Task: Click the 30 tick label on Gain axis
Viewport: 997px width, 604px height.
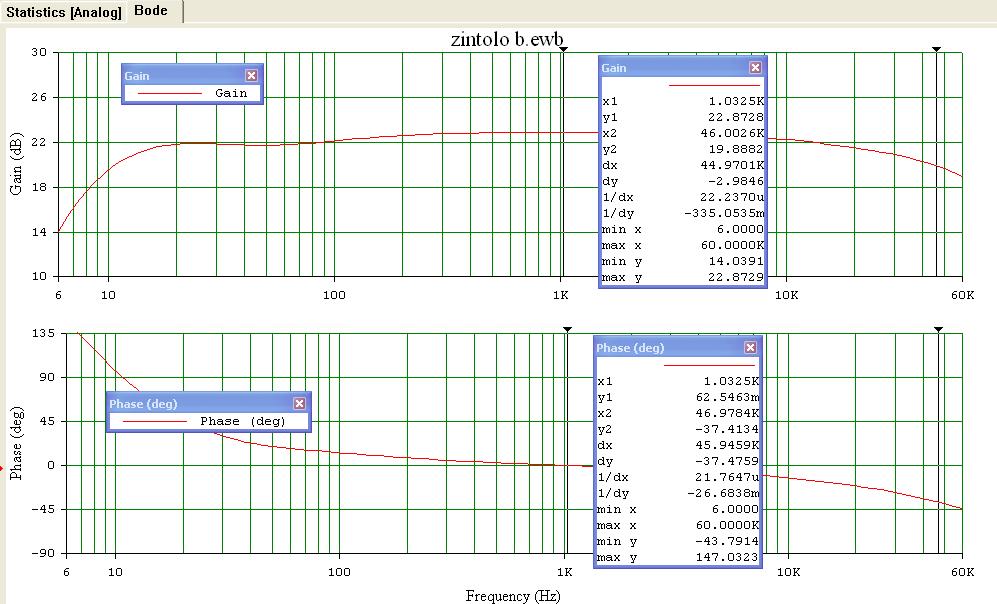Action: pyautogui.click(x=39, y=52)
